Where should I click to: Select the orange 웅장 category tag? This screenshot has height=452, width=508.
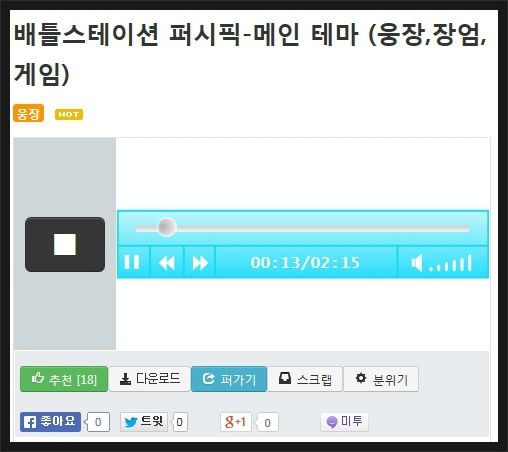(x=29, y=113)
